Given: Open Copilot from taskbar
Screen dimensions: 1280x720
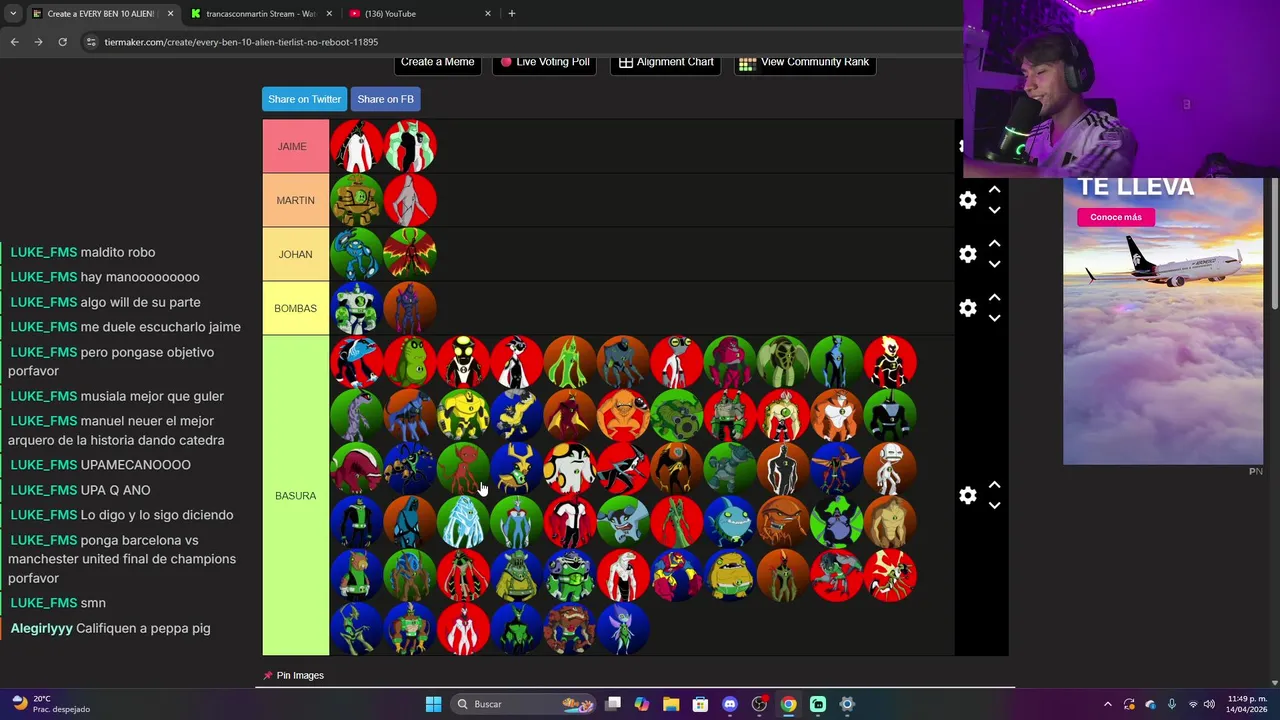Looking at the screenshot, I should (x=642, y=704).
